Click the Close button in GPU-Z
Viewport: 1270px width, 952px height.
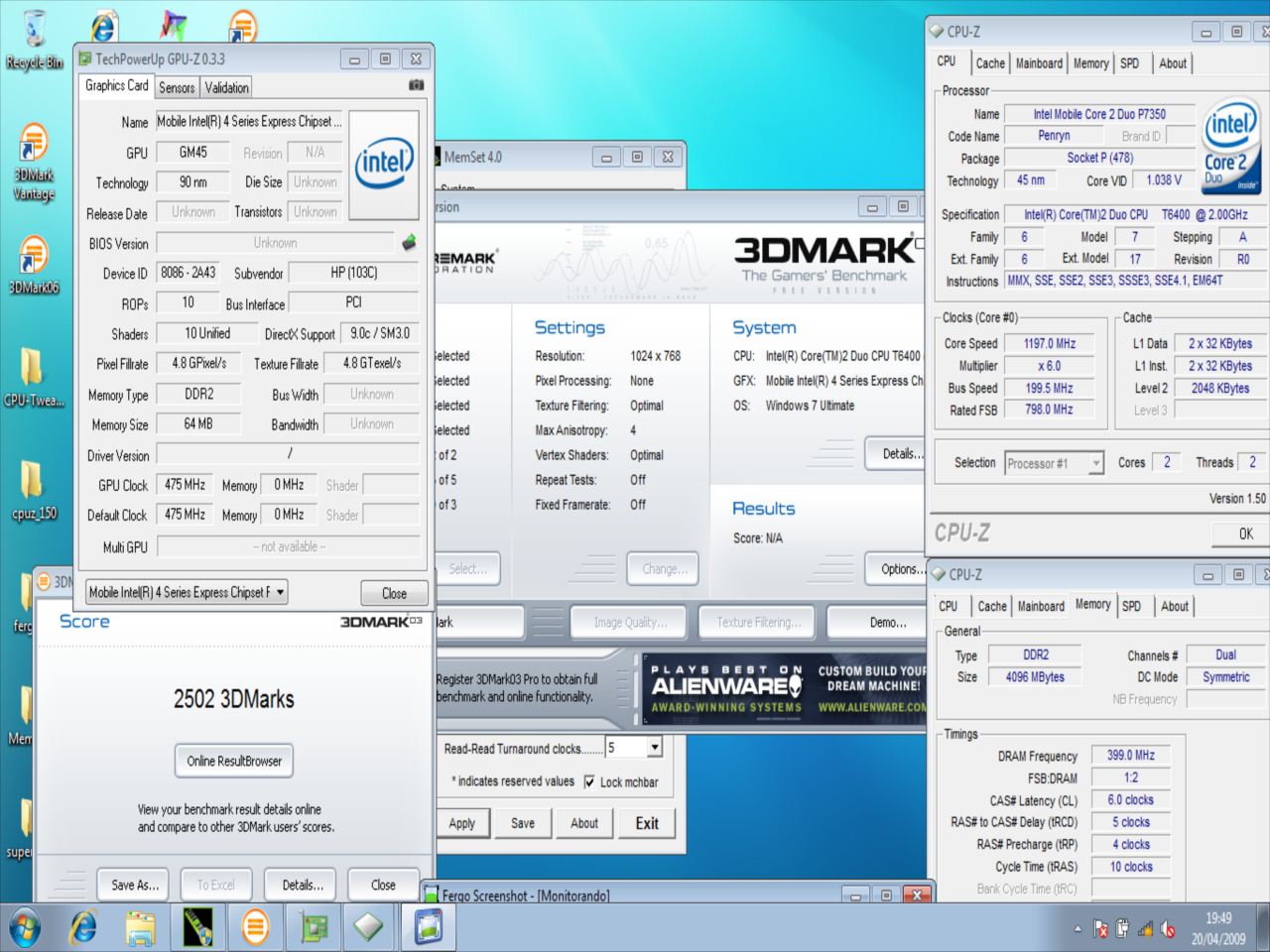[394, 593]
